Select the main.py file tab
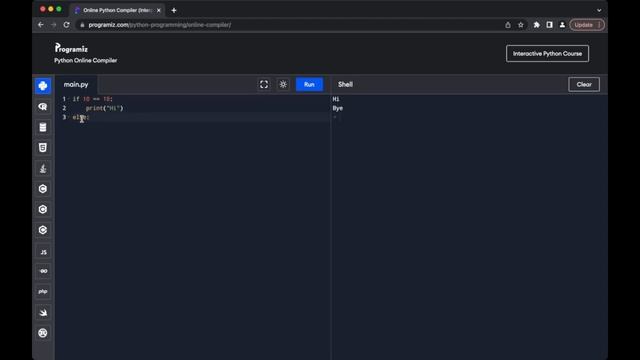This screenshot has width=640, height=360. coord(76,84)
